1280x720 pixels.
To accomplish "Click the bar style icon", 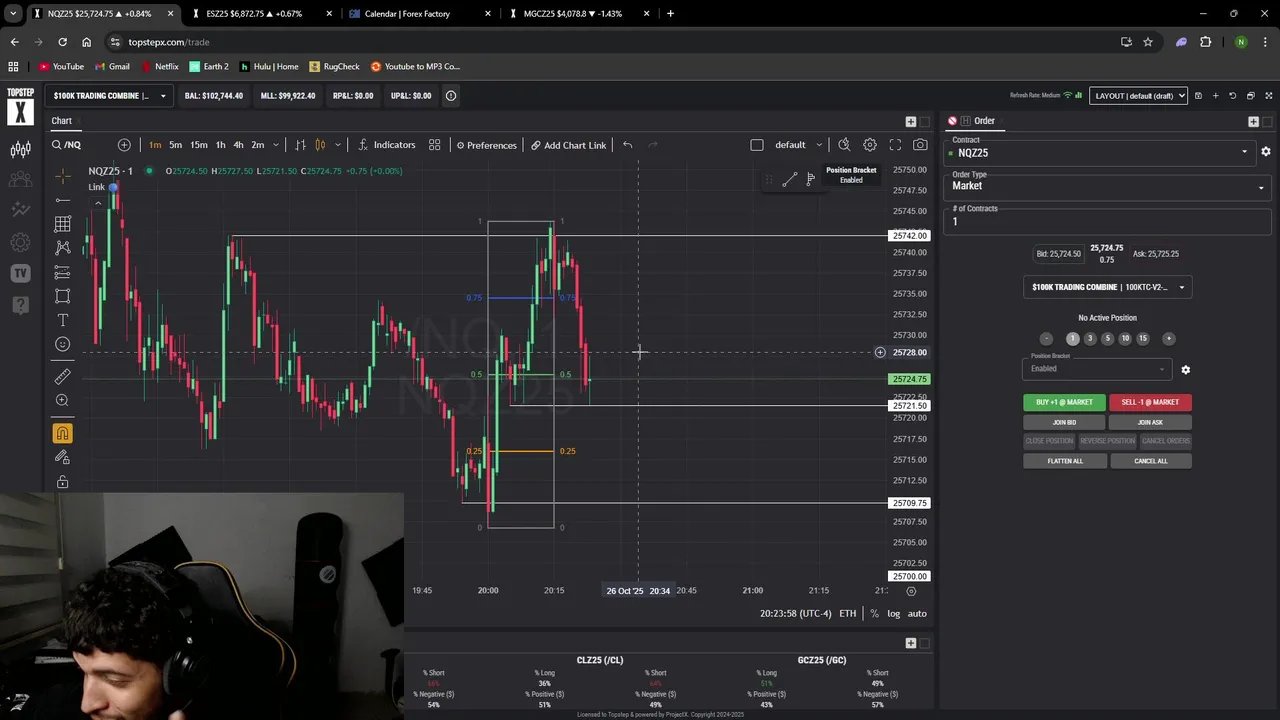I will (300, 145).
